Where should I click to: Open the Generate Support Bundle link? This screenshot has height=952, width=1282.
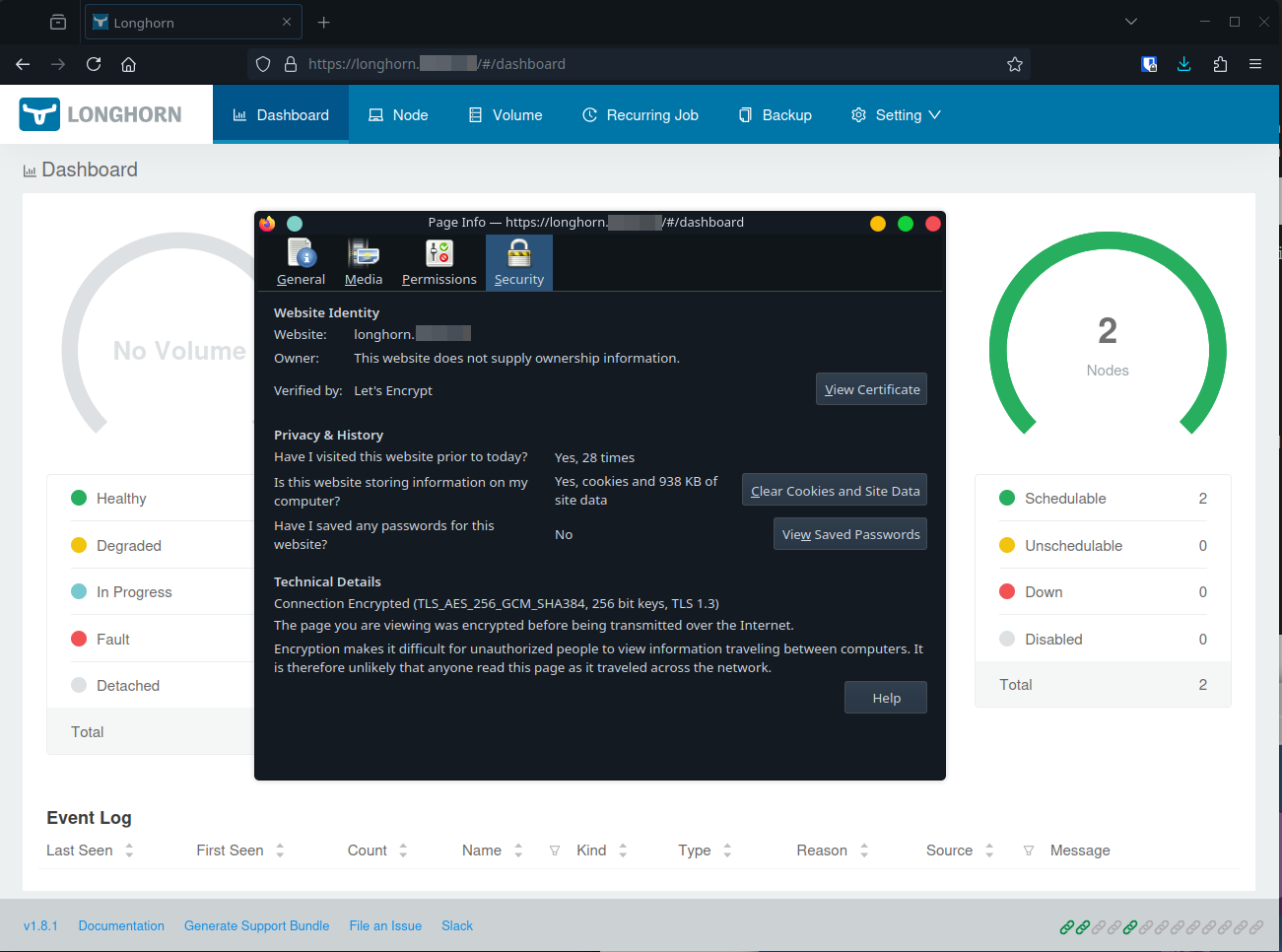click(256, 925)
